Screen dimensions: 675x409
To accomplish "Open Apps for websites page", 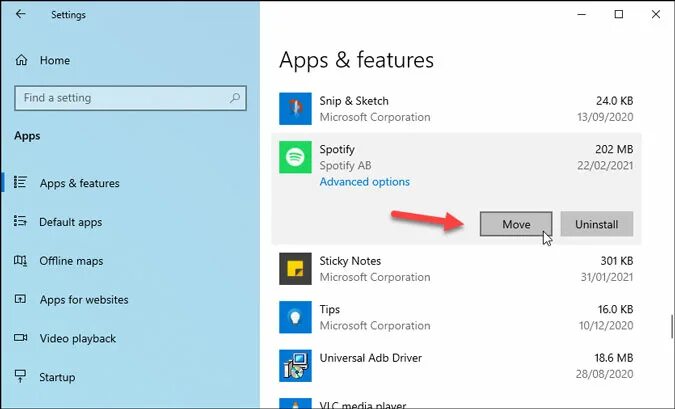I will tap(84, 300).
